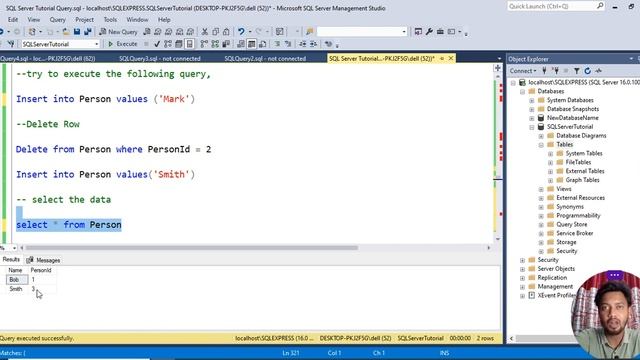
Task: Select the Database Diagrams tree item
Action: coord(581,136)
